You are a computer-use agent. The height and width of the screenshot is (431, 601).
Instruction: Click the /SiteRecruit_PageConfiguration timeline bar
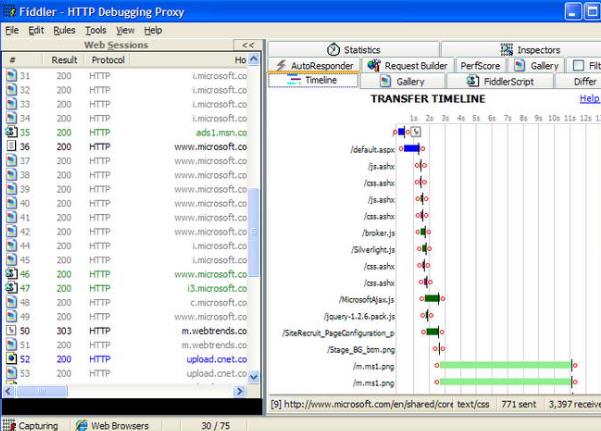click(433, 332)
